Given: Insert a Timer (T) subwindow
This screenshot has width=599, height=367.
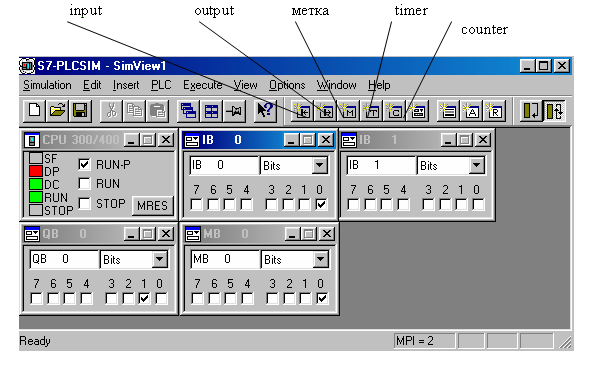Looking at the screenshot, I should [372, 111].
